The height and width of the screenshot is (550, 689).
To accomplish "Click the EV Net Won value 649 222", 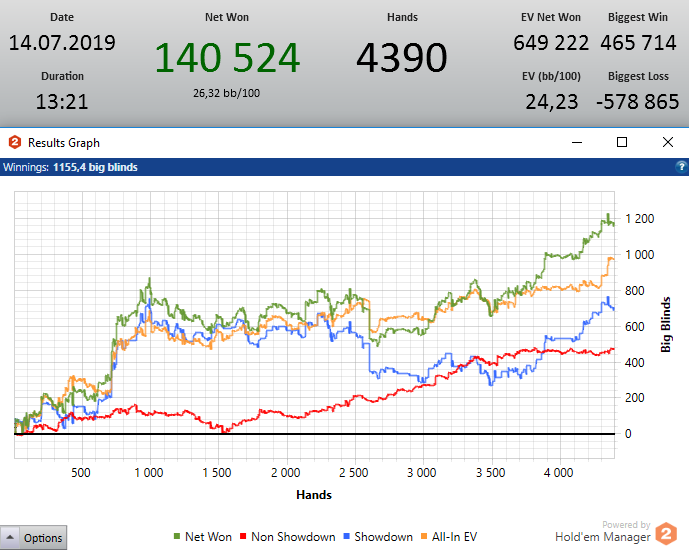I will (551, 43).
